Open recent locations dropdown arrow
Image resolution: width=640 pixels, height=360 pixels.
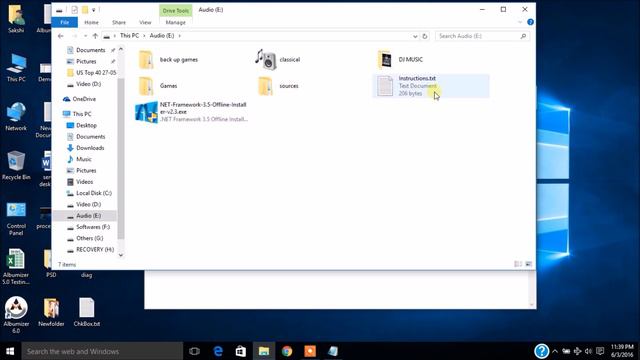(86, 36)
